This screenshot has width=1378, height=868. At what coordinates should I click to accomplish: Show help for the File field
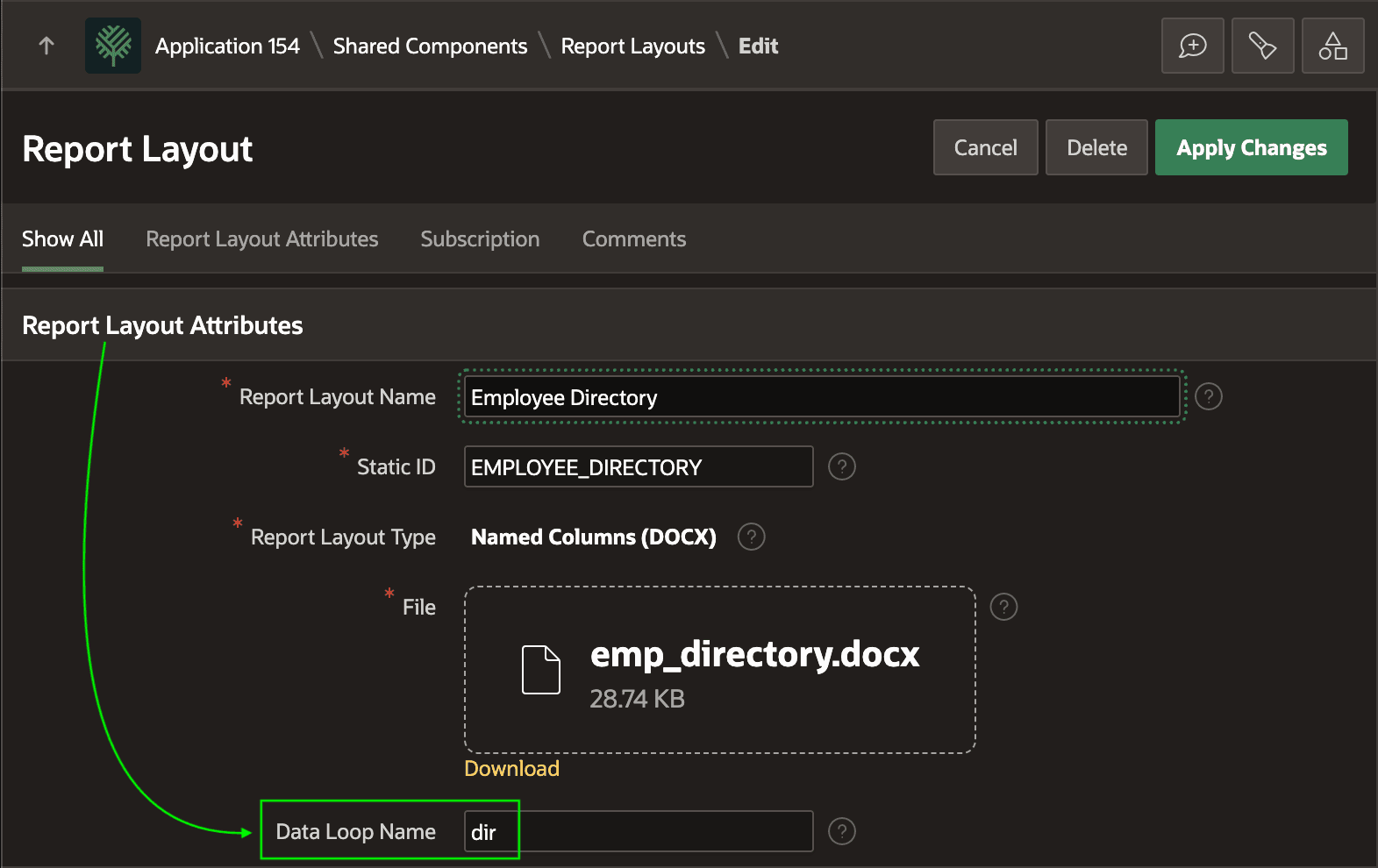tap(1003, 607)
